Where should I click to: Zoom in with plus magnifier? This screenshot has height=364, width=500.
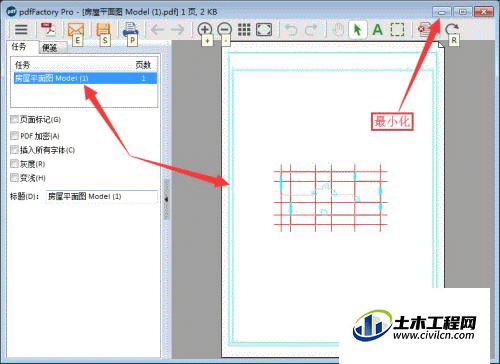[x=205, y=29]
